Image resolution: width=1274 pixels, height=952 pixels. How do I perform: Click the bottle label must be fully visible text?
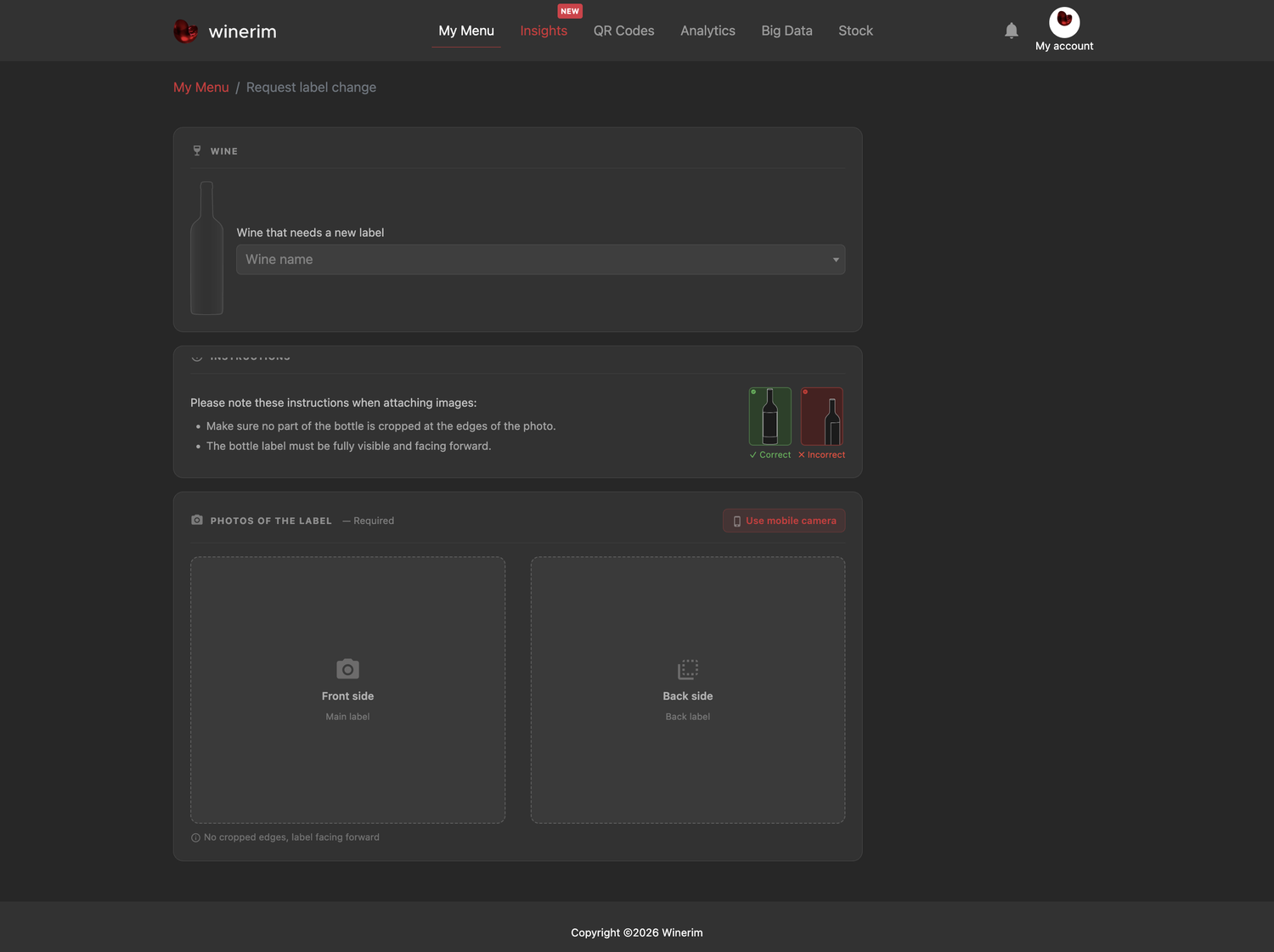tap(348, 446)
